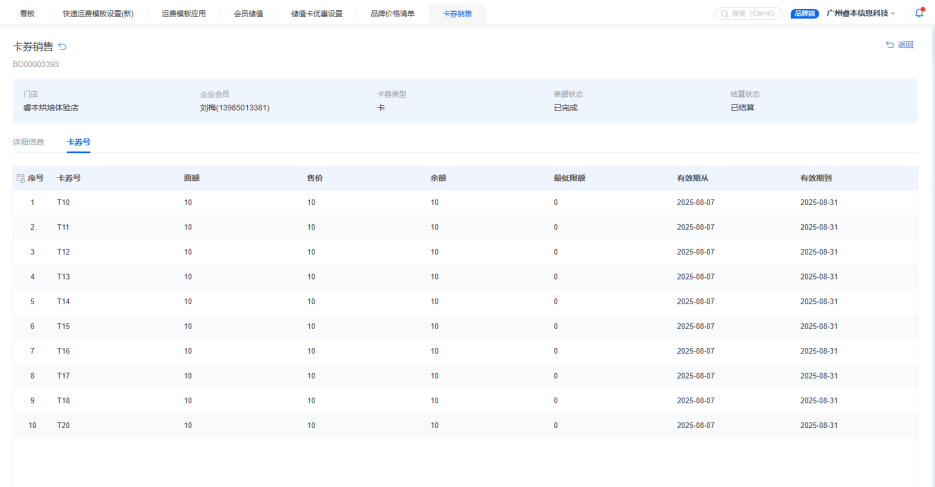Image resolution: width=935 pixels, height=487 pixels.
Task: Click the 有效期到 column header
Action: [x=816, y=178]
